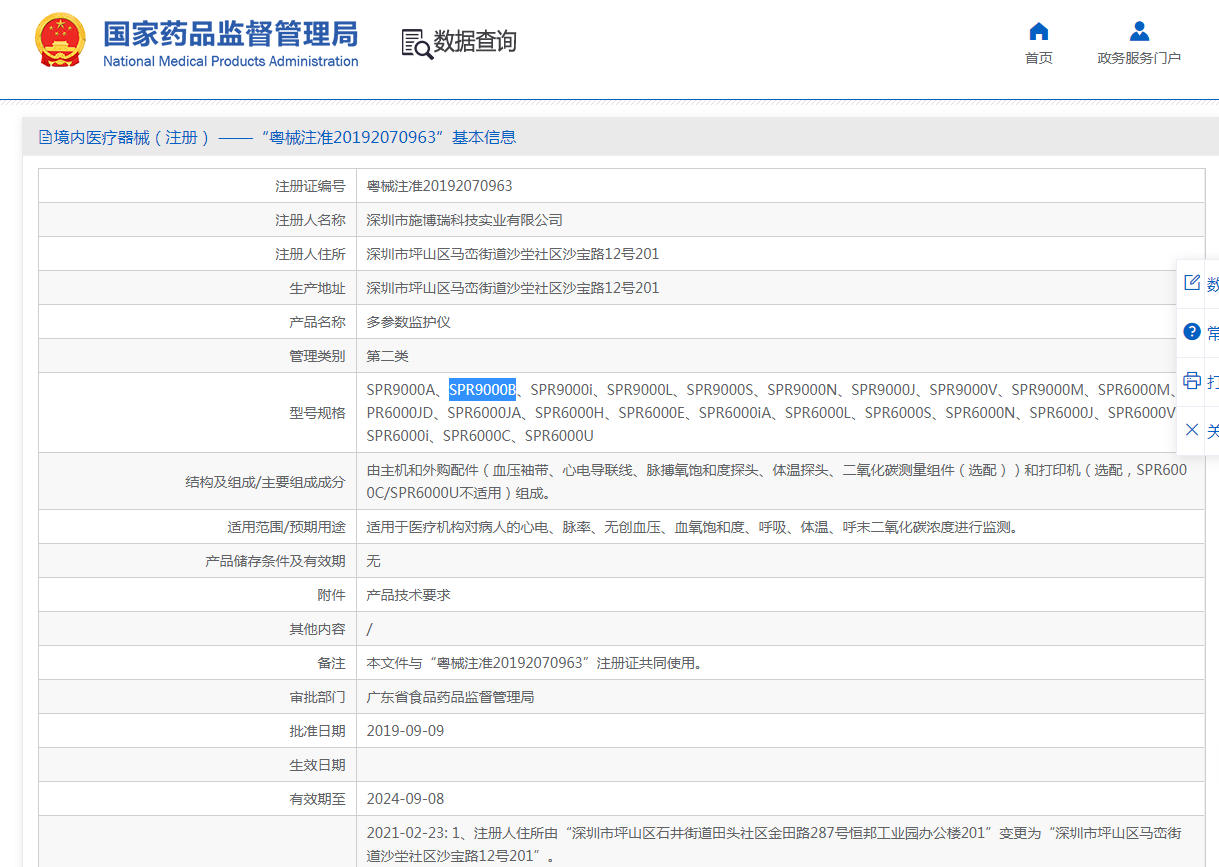
Task: Select the model SPR9000M
Action: point(1048,390)
